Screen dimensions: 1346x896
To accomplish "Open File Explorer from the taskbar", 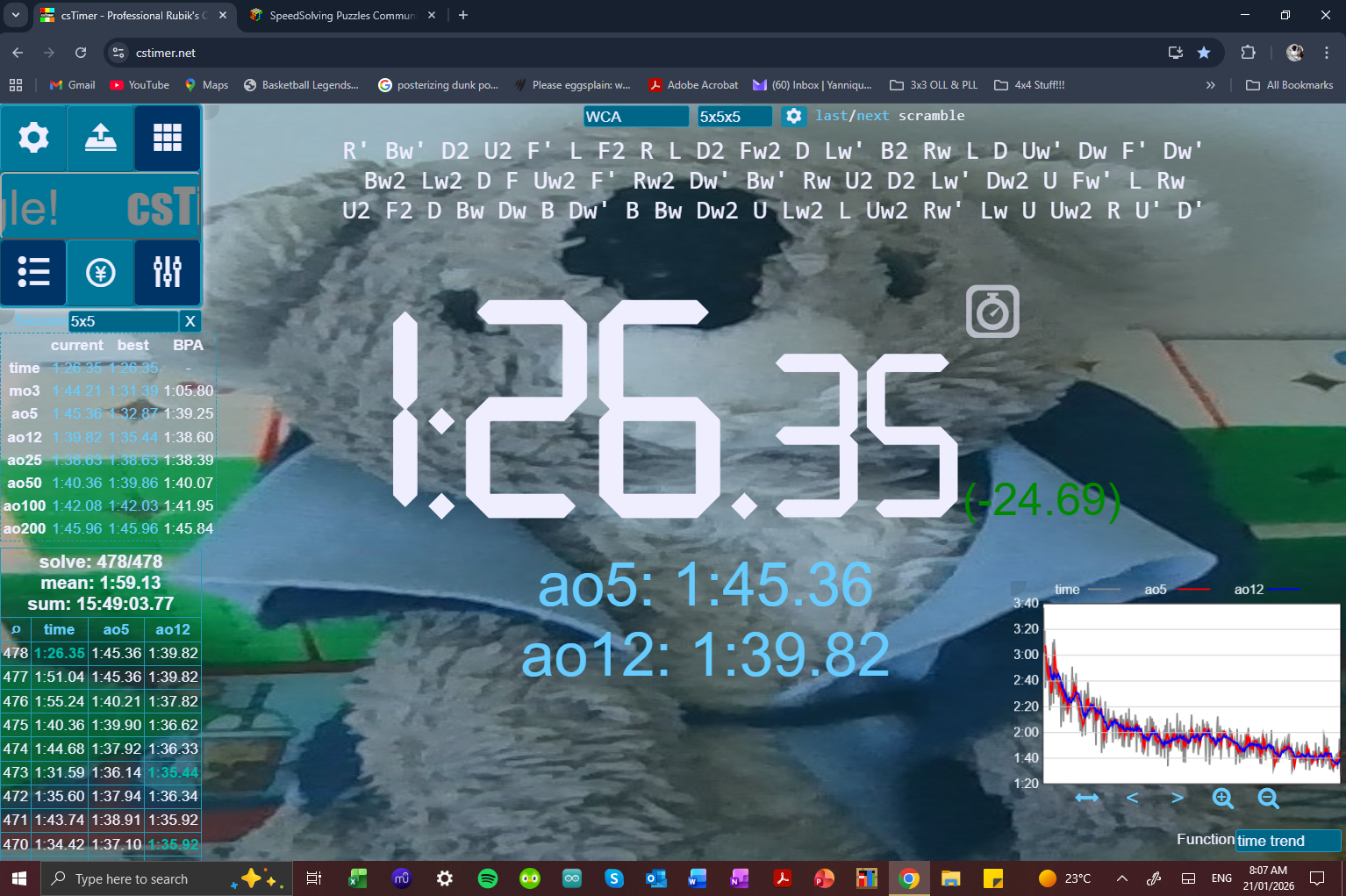I will point(951,878).
